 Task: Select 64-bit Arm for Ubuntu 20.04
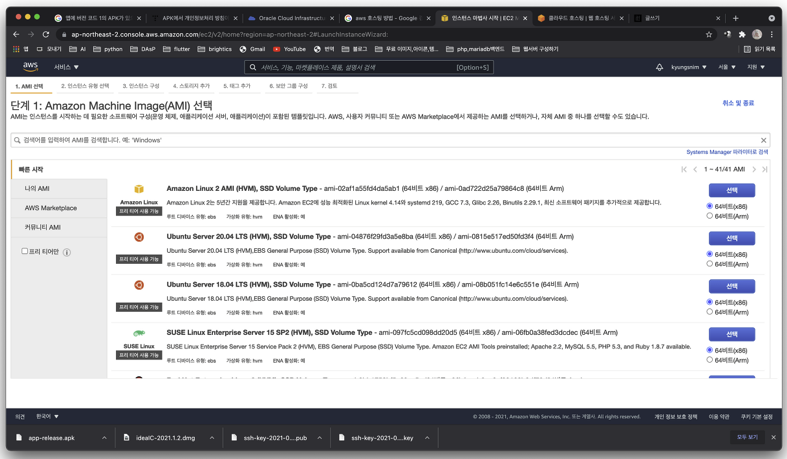[709, 263]
